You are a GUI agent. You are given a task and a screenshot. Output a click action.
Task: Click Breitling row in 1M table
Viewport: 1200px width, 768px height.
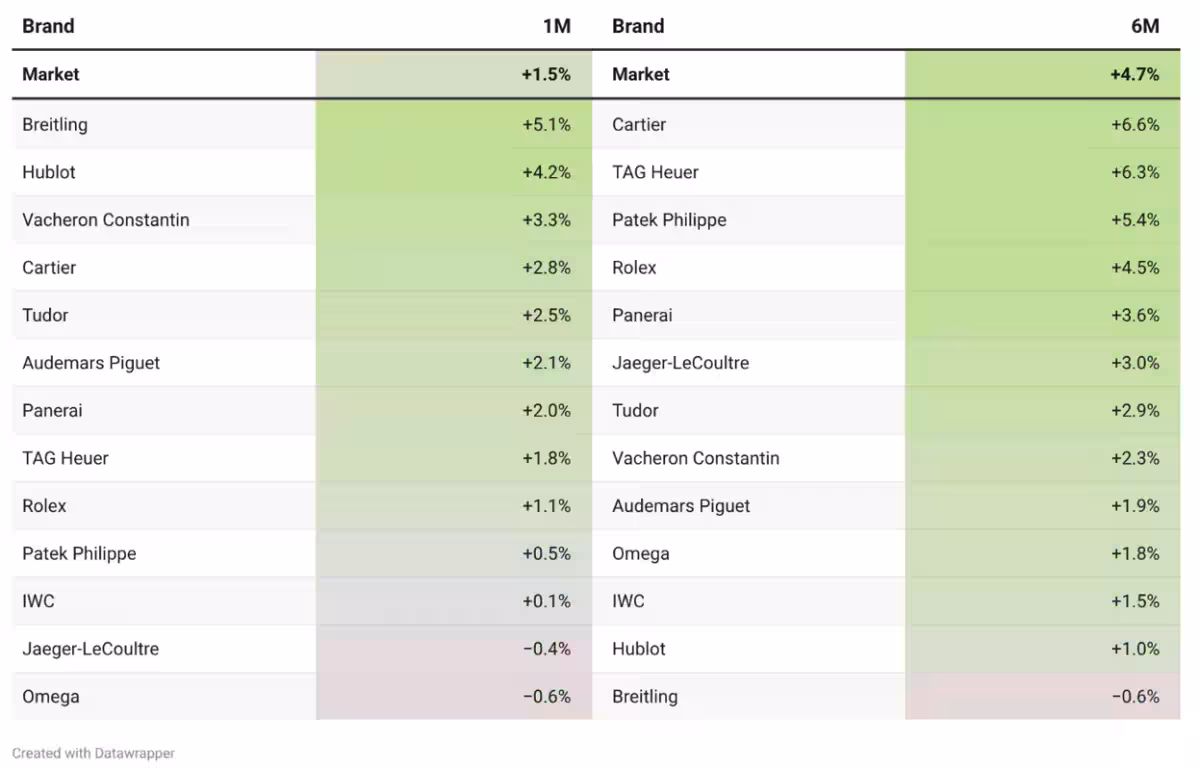point(302,125)
